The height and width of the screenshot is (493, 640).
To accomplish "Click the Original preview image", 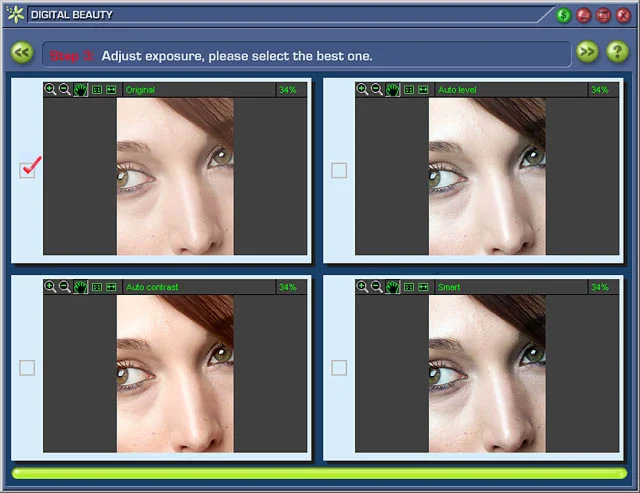I will coord(175,176).
